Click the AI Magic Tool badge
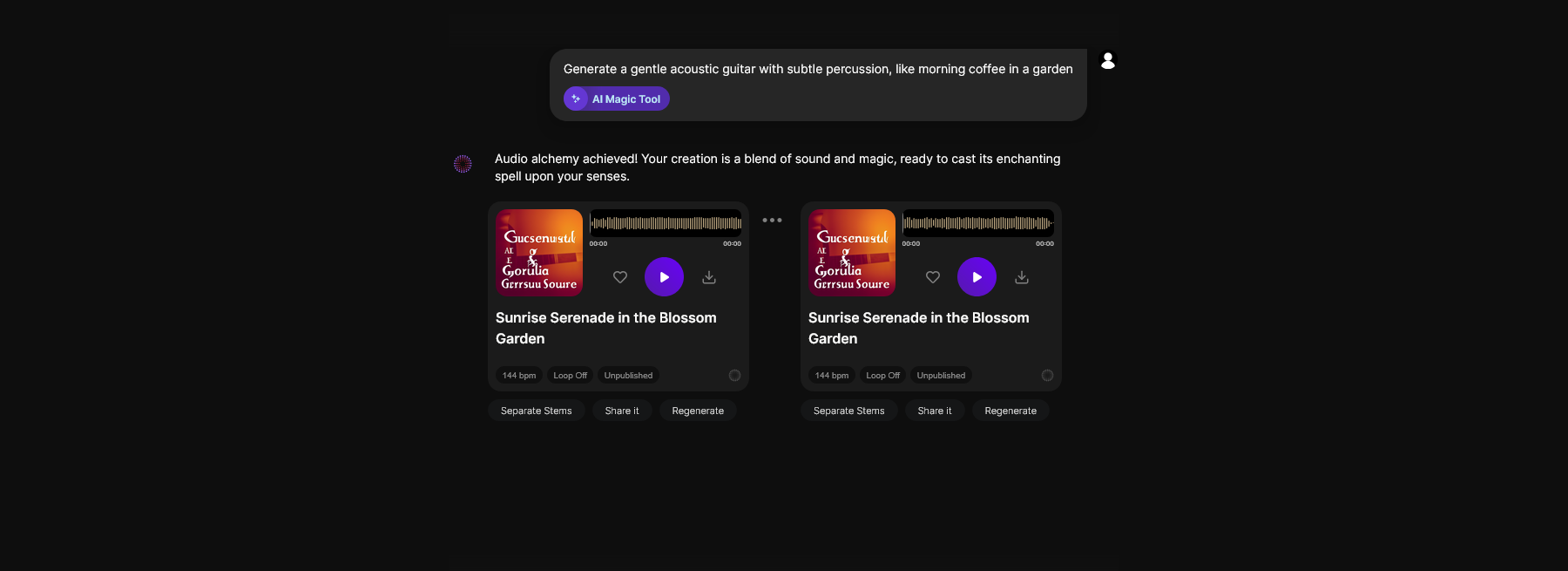This screenshot has width=1568, height=571. point(617,99)
